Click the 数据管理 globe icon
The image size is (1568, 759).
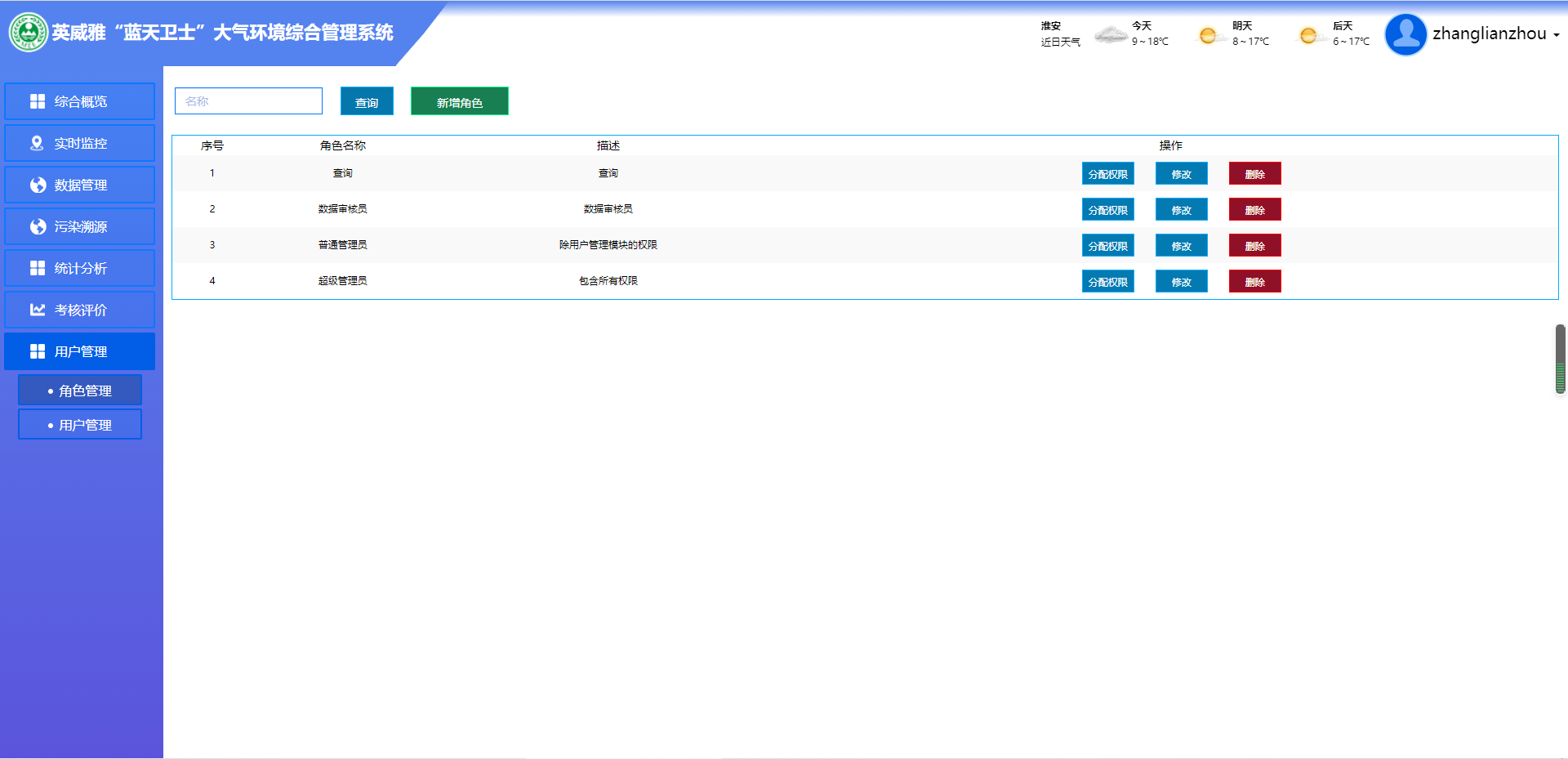(x=38, y=185)
